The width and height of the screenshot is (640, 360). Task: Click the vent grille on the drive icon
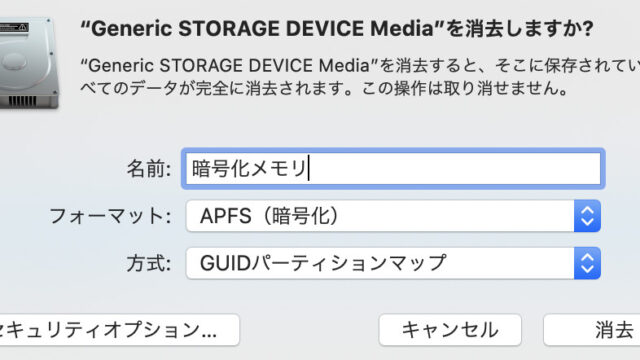[x=22, y=101]
